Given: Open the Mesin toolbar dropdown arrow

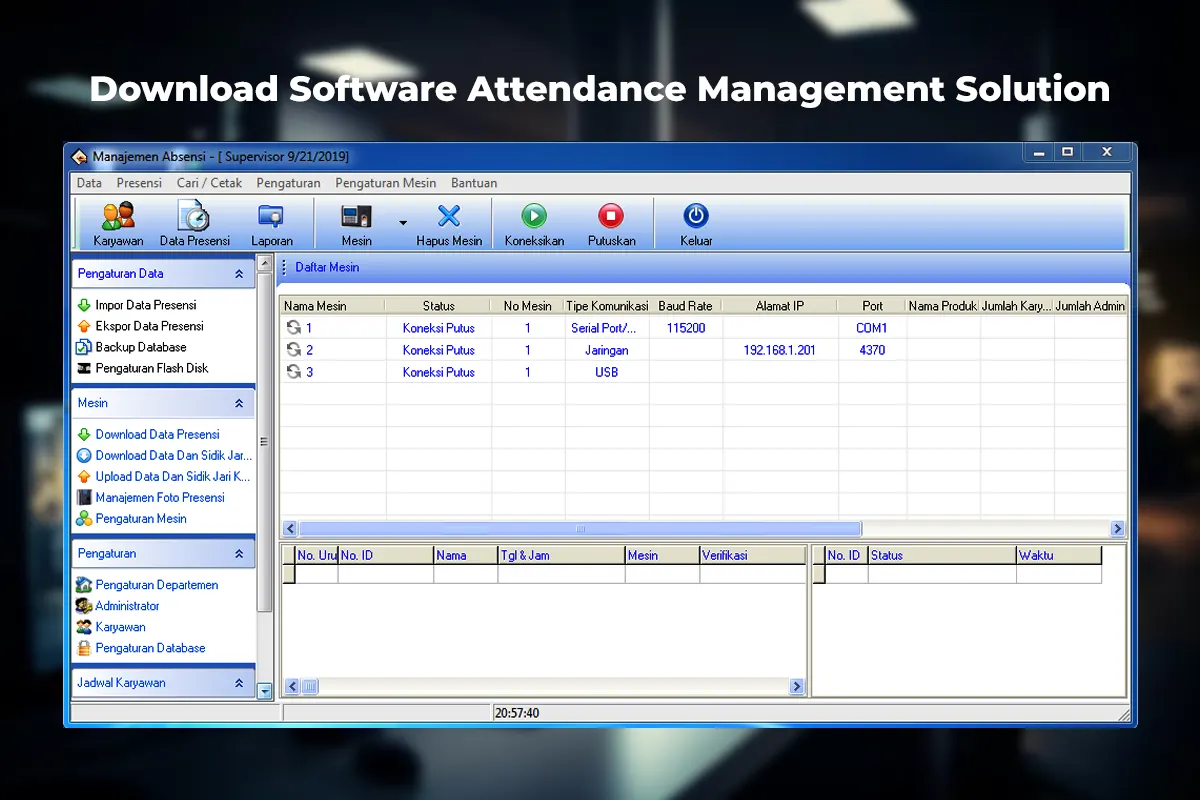Looking at the screenshot, I should tap(403, 223).
